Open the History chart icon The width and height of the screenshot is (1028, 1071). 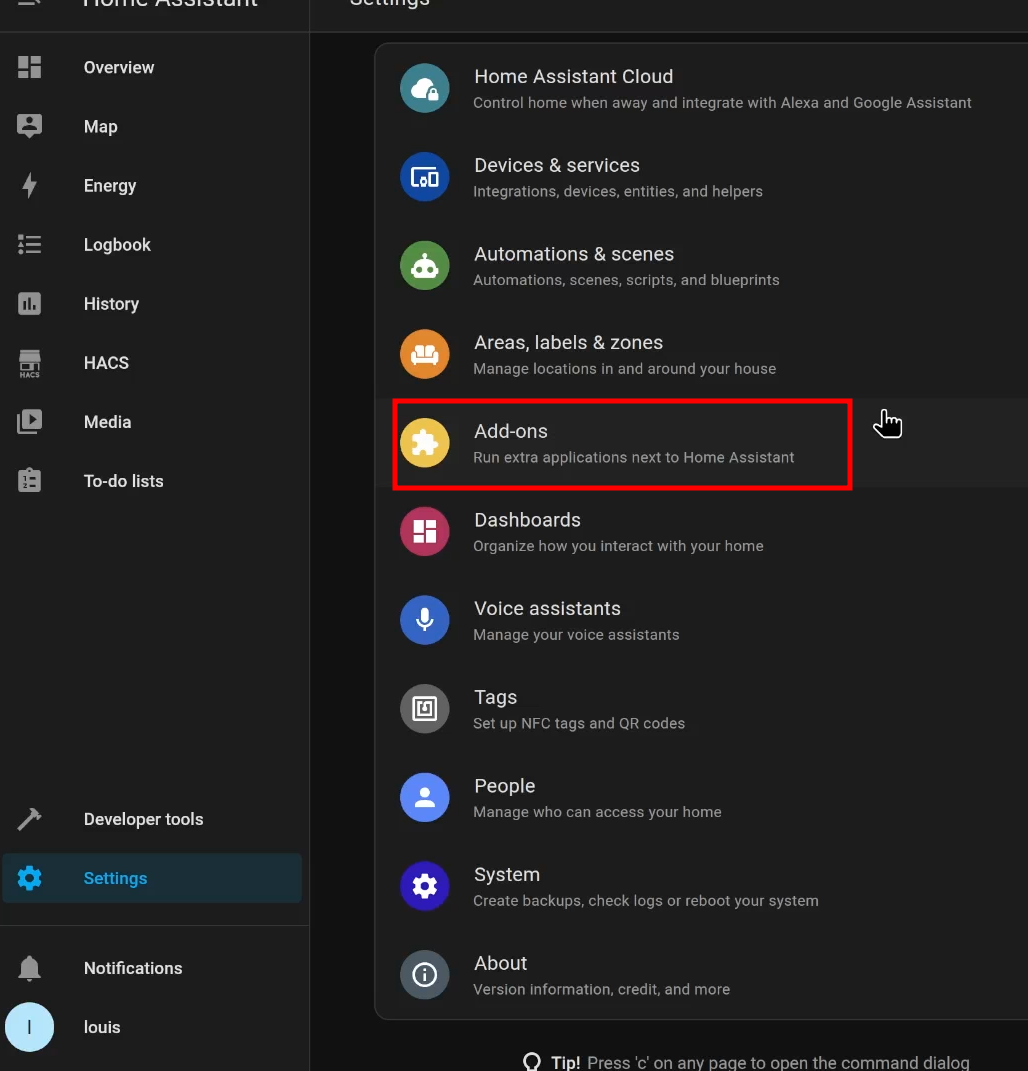[x=29, y=303]
